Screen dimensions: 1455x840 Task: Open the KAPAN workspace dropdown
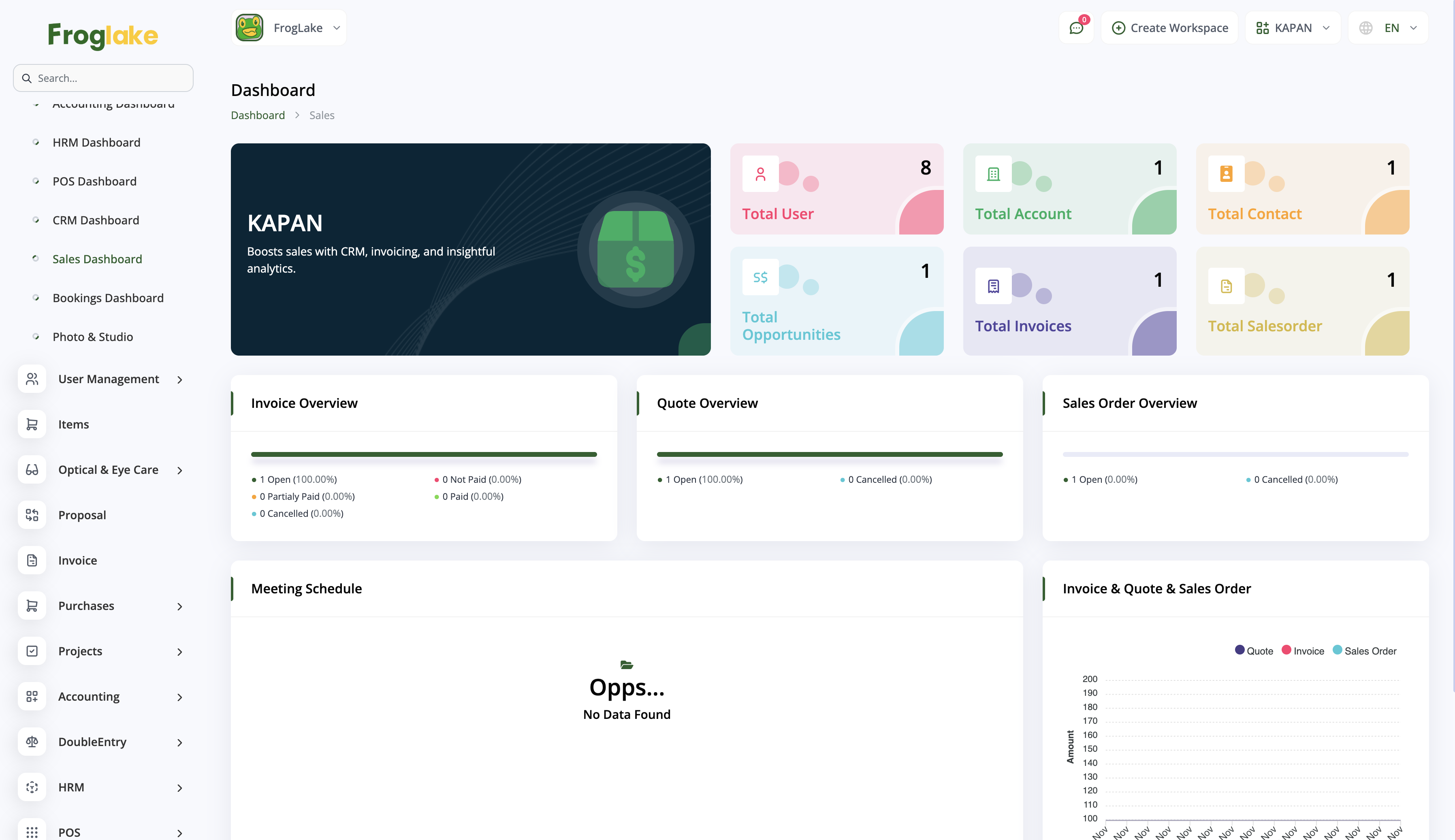tap(1292, 28)
